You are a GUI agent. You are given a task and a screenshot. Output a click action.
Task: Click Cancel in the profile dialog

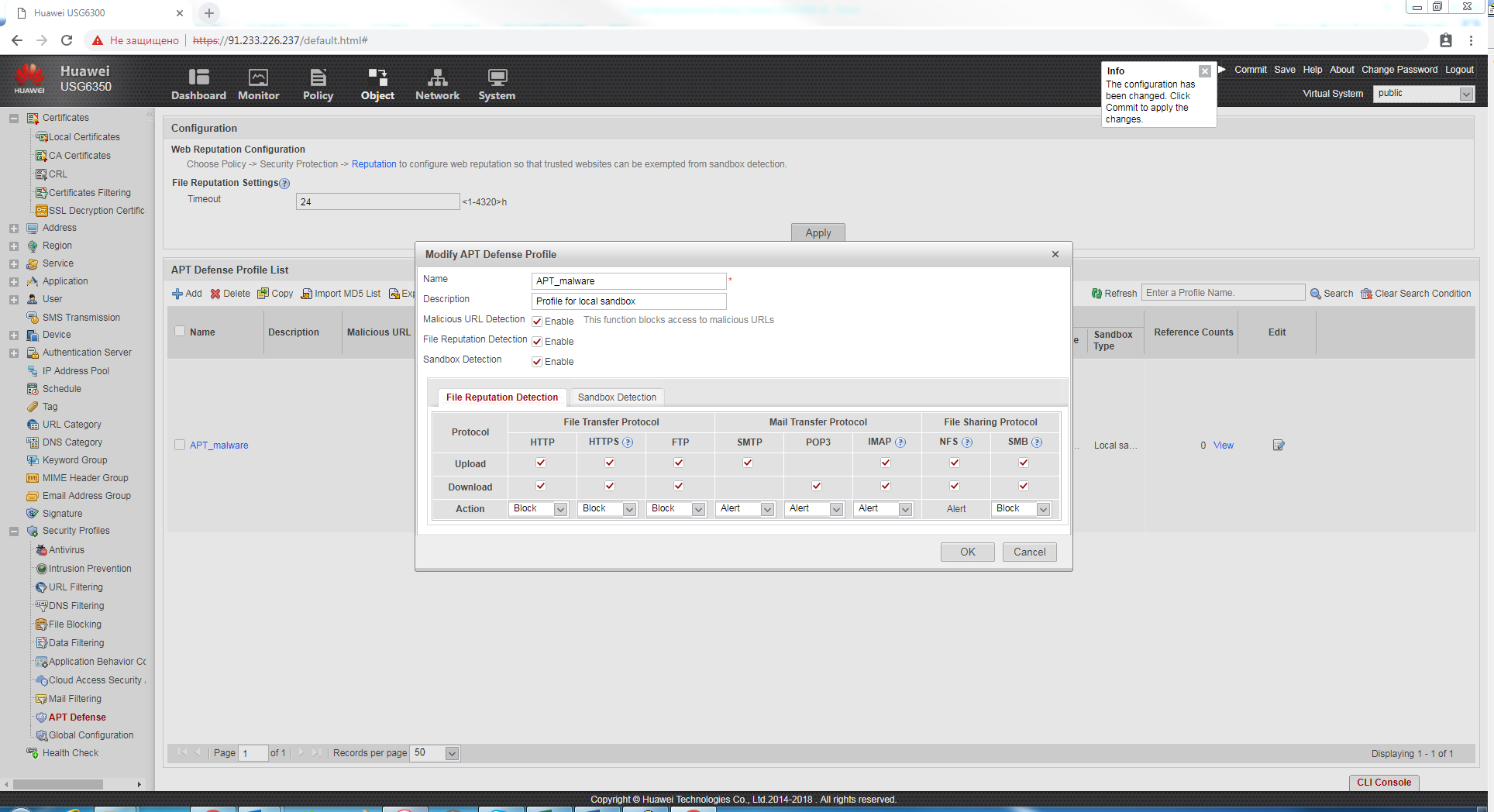(x=1030, y=552)
